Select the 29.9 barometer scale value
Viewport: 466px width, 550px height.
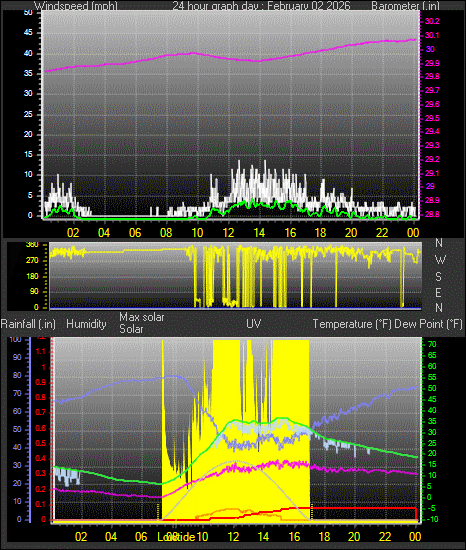[432, 63]
